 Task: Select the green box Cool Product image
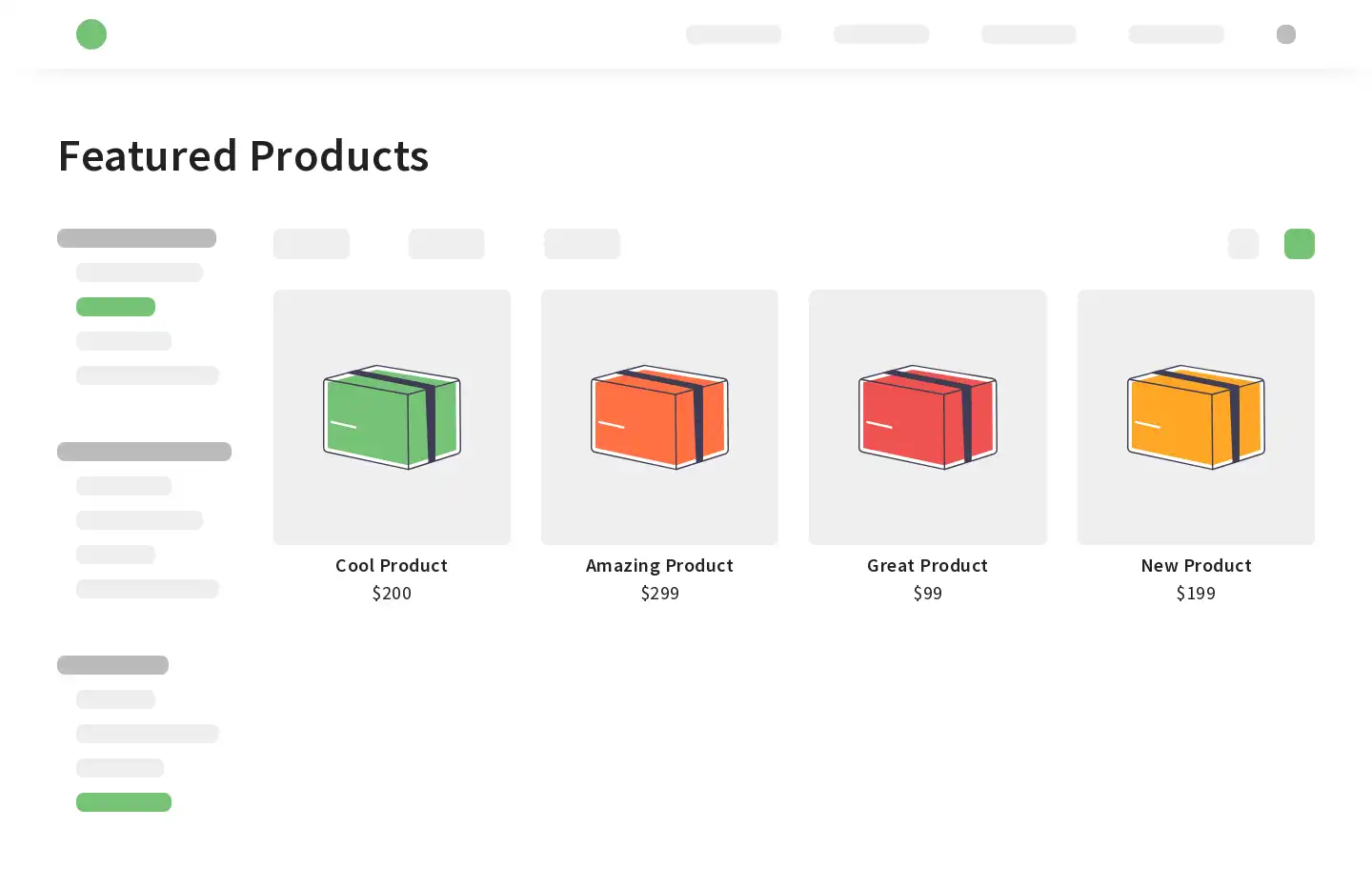[x=392, y=417]
